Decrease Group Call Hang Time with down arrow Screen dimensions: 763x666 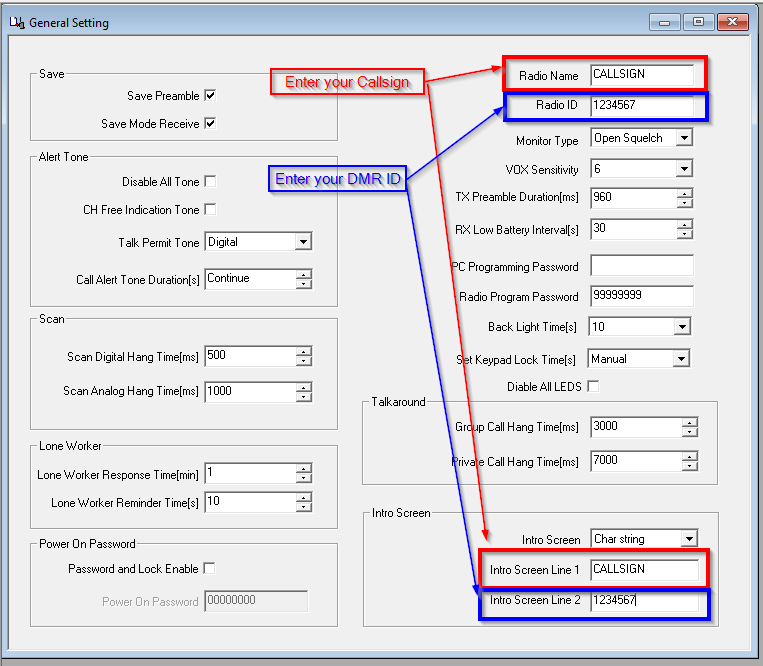tap(690, 432)
